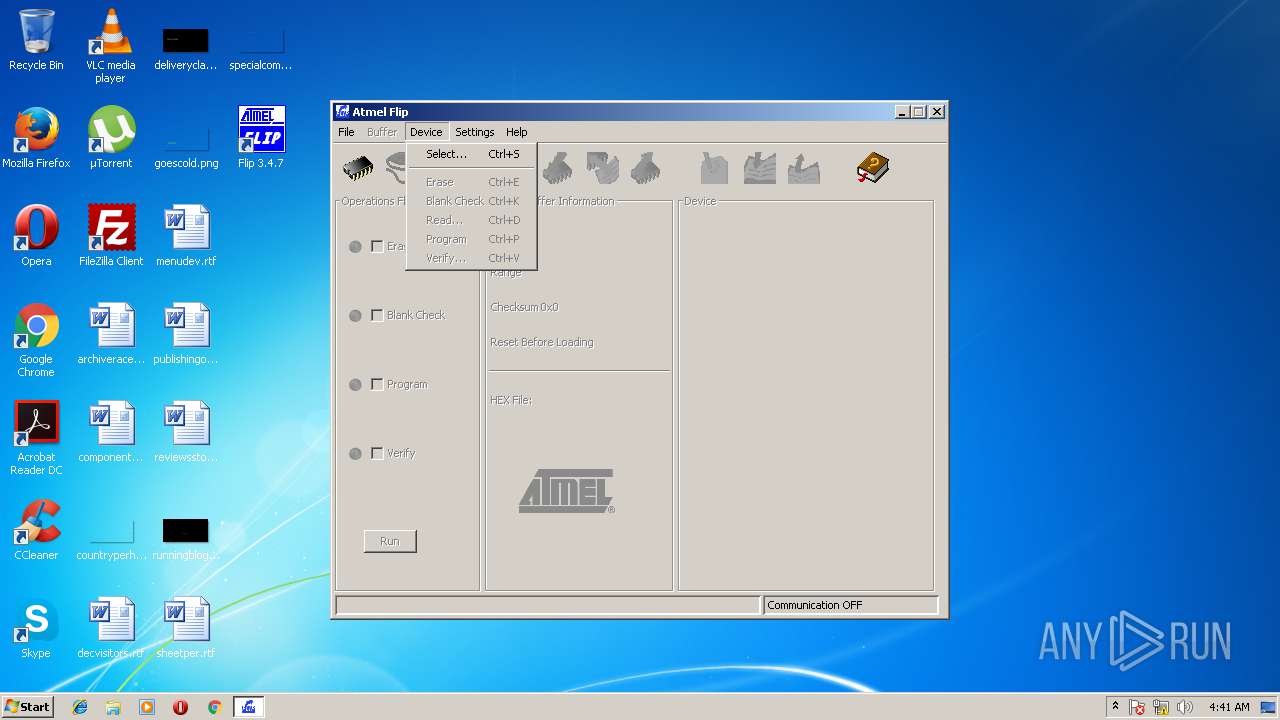Choose Select... from the Device menu
The image size is (1280, 720).
pyautogui.click(x=472, y=154)
